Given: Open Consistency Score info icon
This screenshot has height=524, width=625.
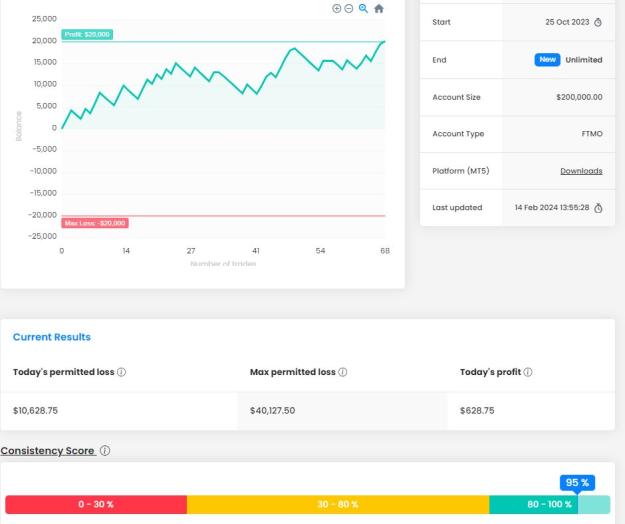Looking at the screenshot, I should tap(105, 451).
